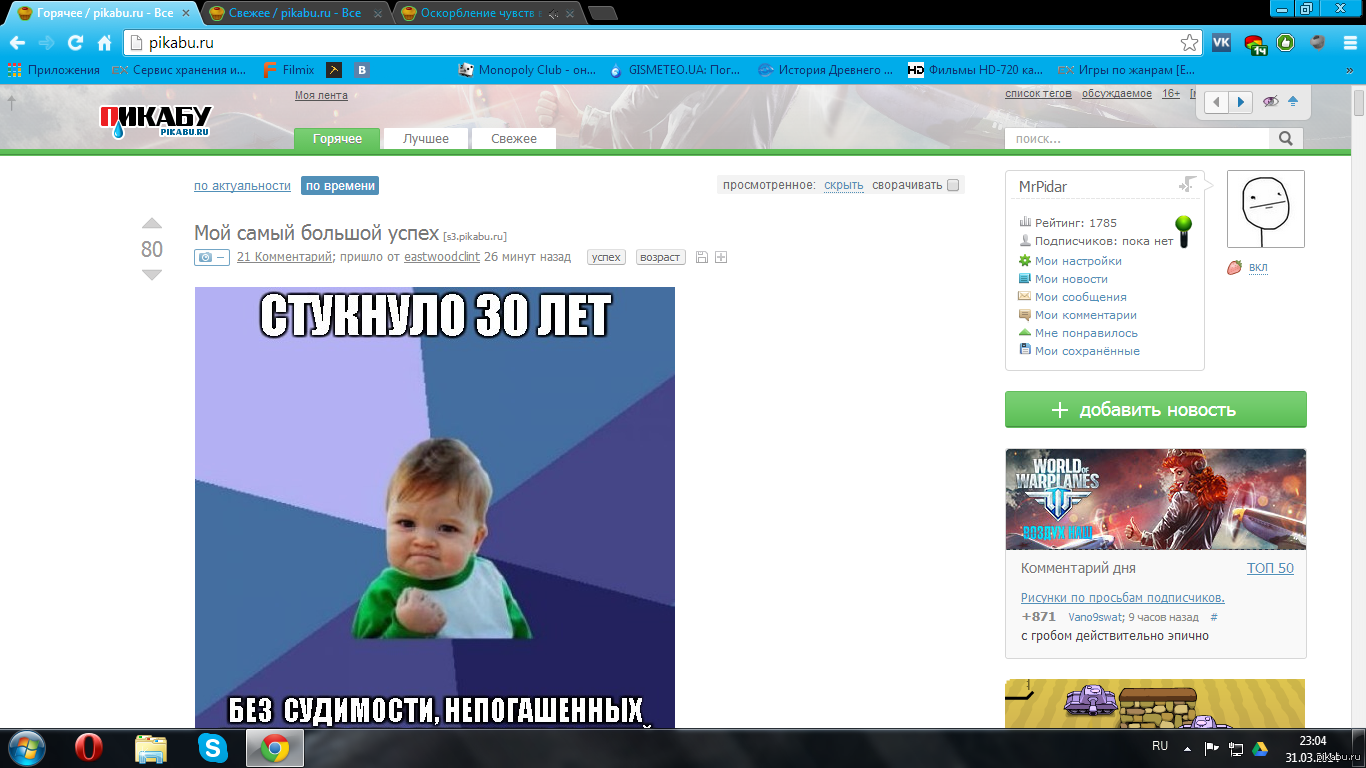Switch to the 'Лучшее' tab
This screenshot has height=768, width=1366.
tap(426, 139)
